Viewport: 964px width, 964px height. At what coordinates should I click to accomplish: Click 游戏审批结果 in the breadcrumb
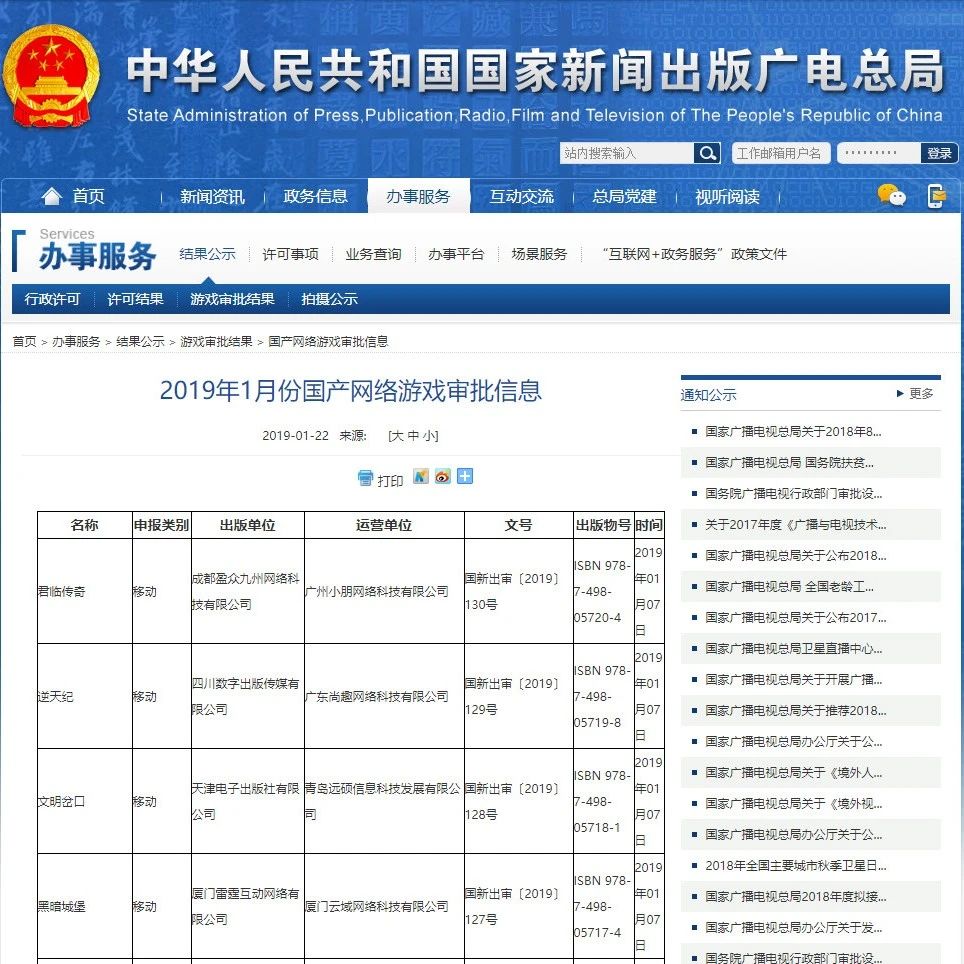216,341
